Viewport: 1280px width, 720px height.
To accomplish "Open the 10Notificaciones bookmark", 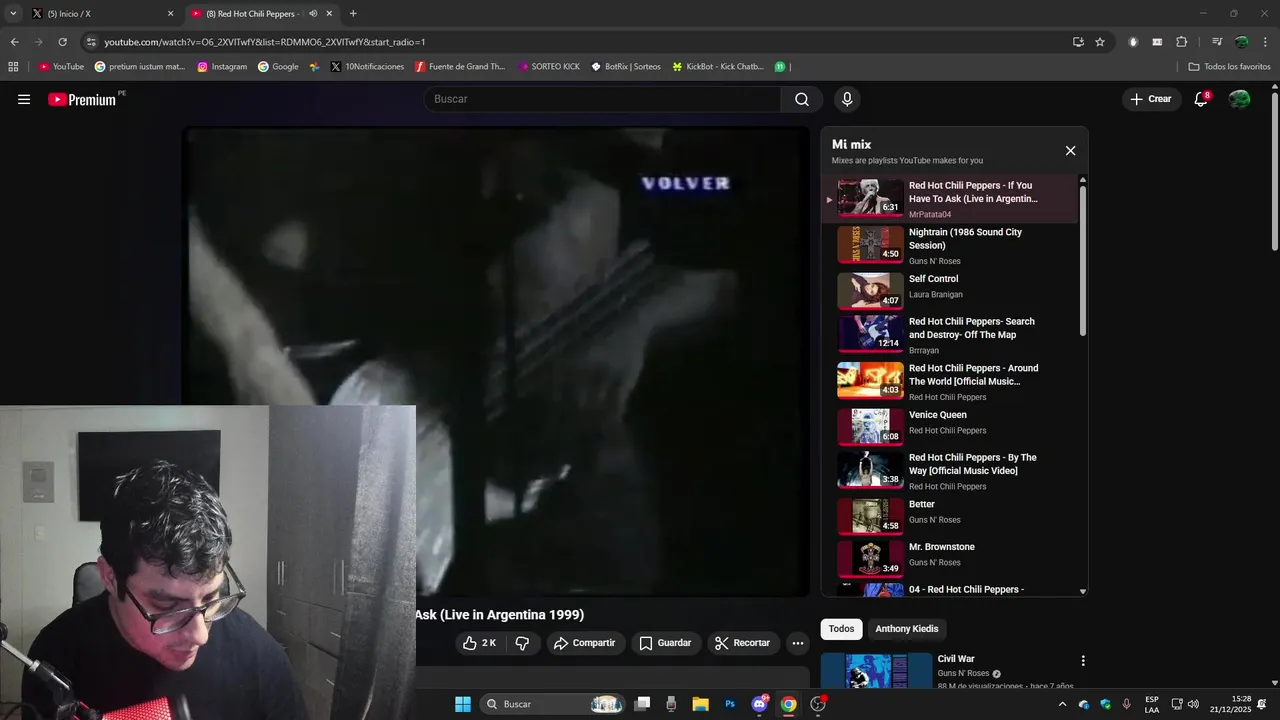I will tap(367, 67).
